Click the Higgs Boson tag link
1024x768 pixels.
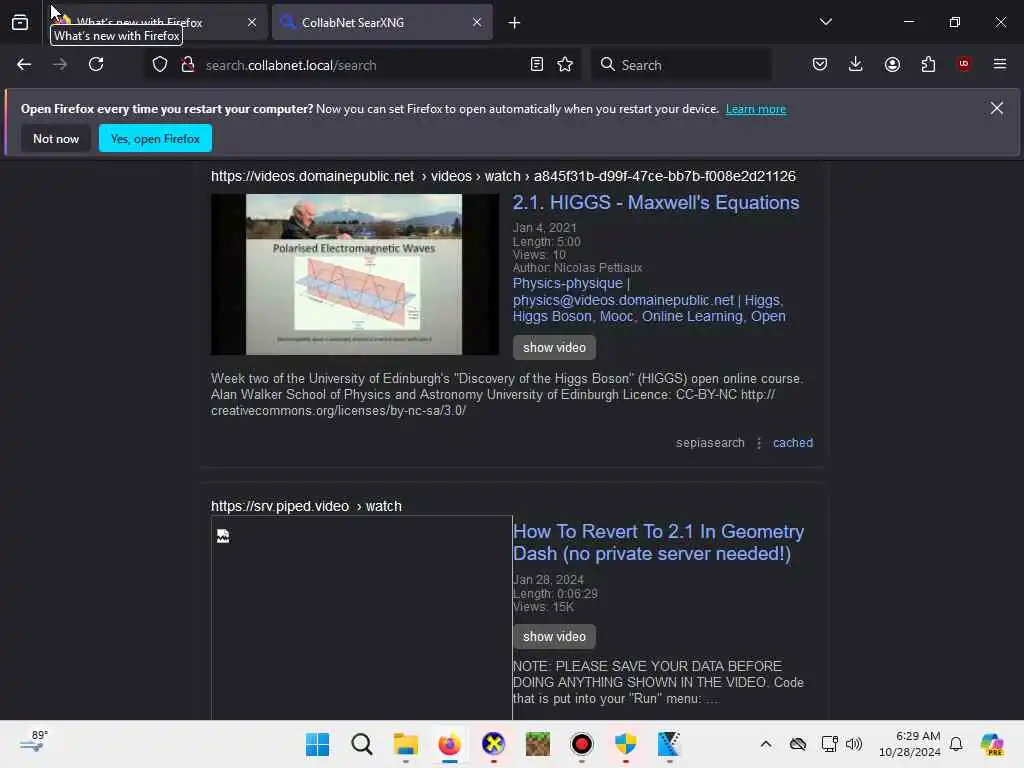click(x=552, y=317)
